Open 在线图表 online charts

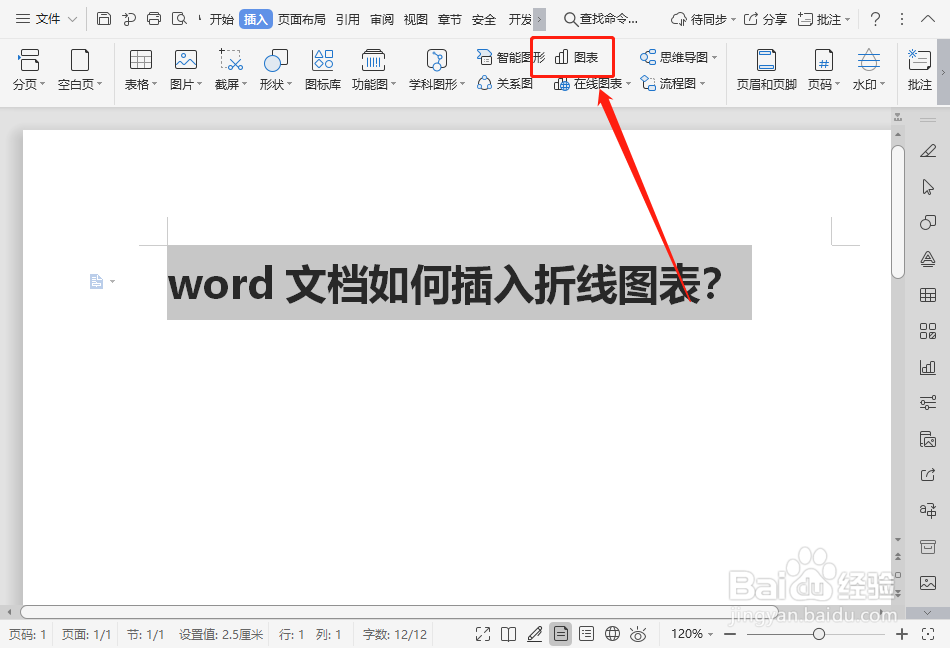(x=592, y=84)
